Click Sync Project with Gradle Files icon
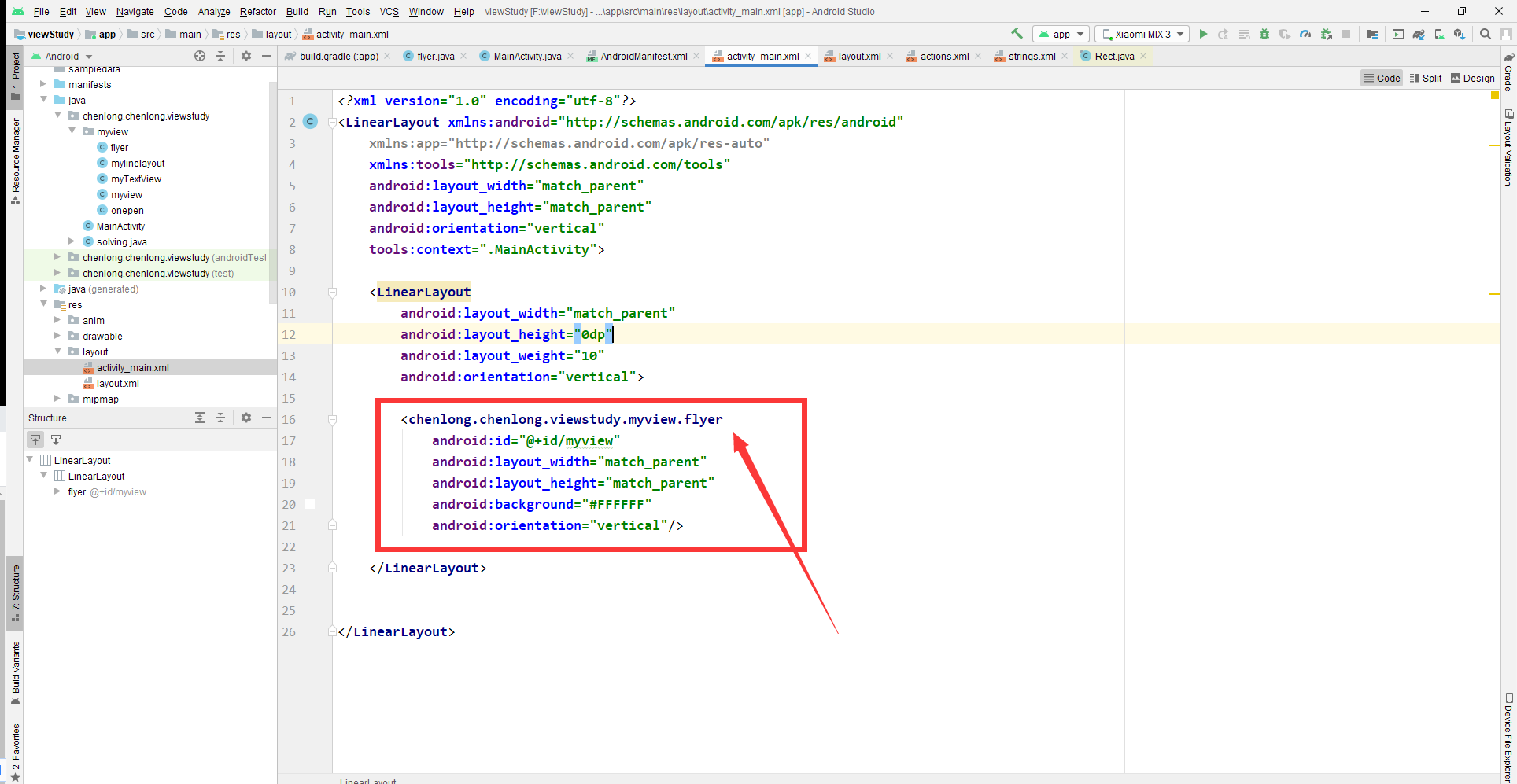This screenshot has width=1517, height=784. (1419, 34)
